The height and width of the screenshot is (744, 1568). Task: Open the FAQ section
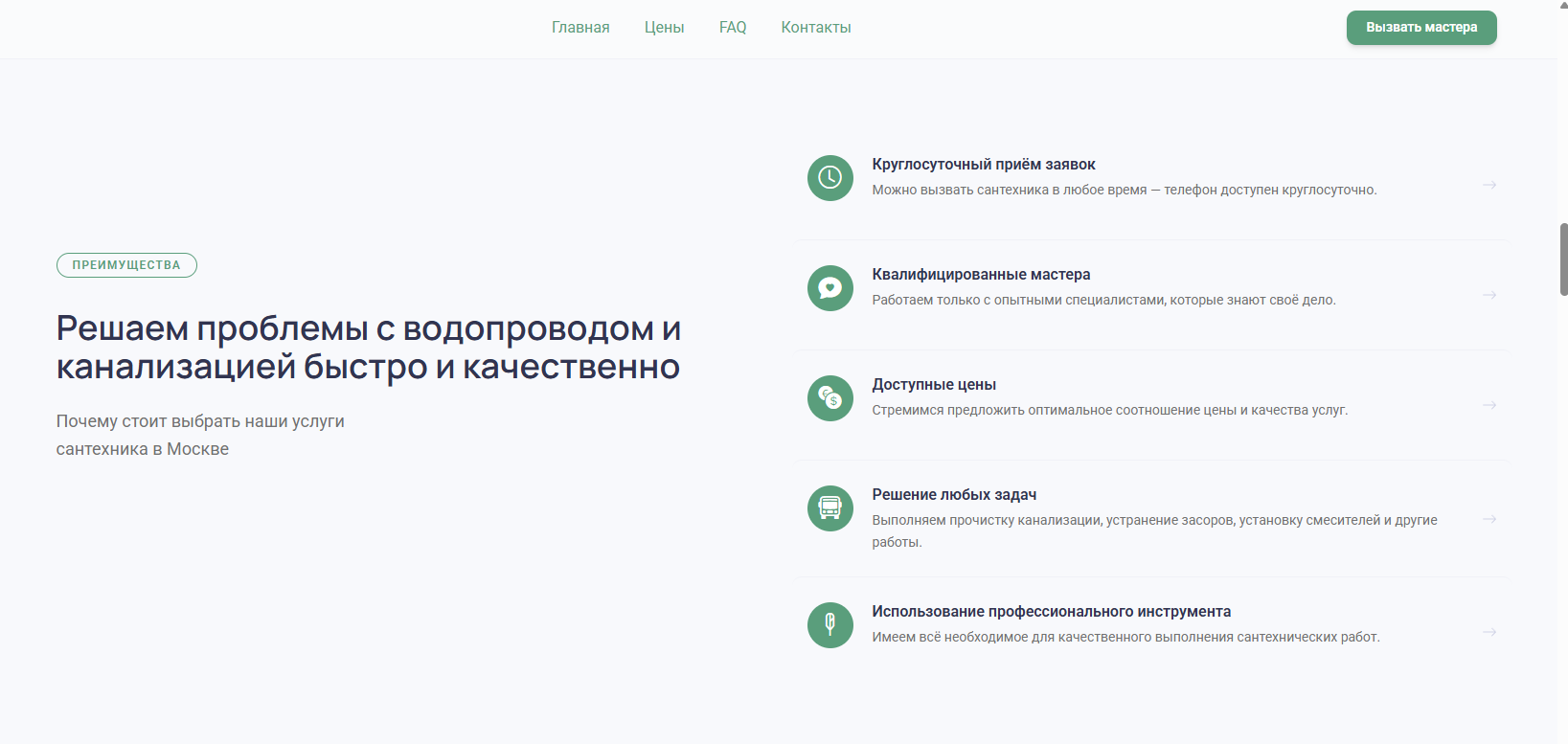coord(733,28)
